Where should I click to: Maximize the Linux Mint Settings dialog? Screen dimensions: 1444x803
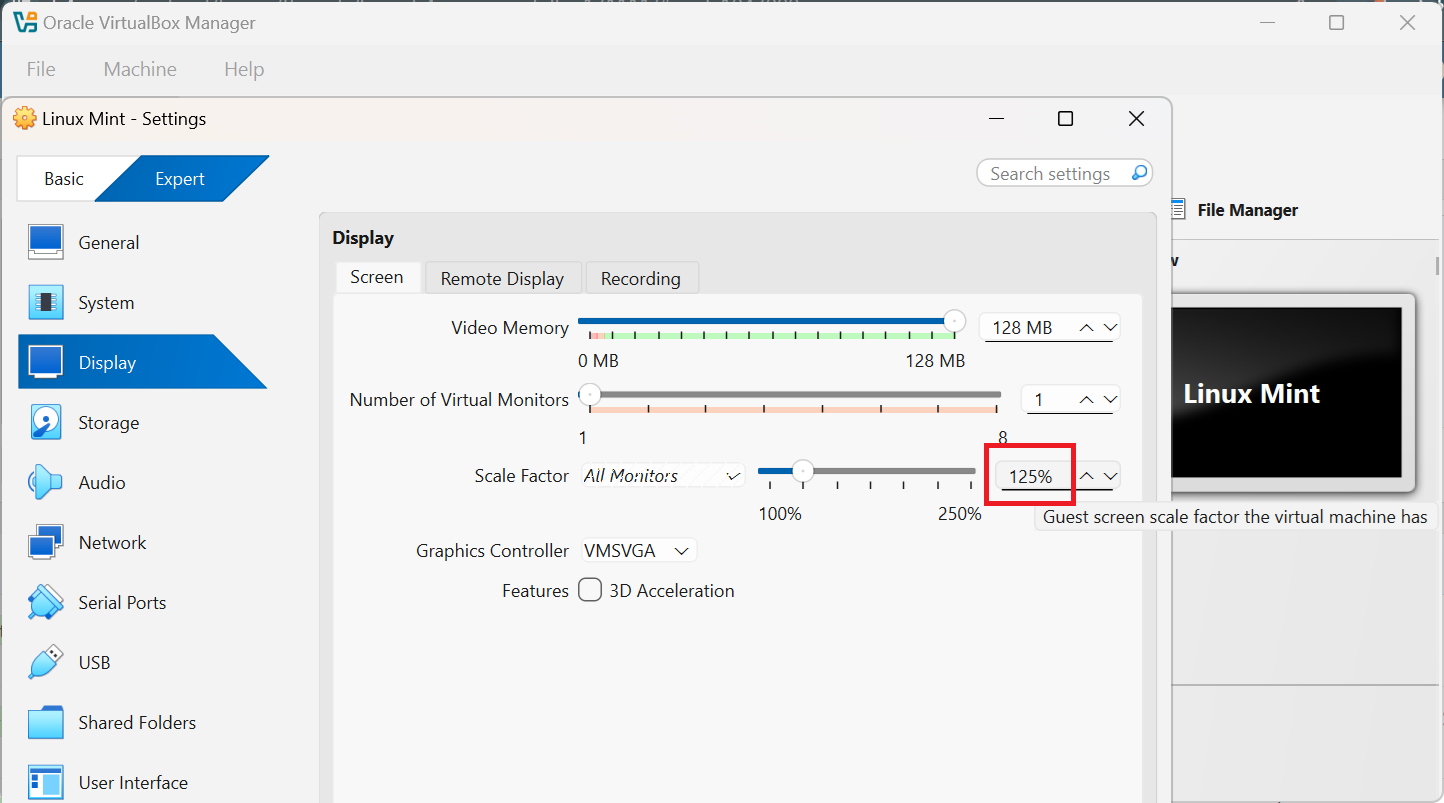(1066, 119)
